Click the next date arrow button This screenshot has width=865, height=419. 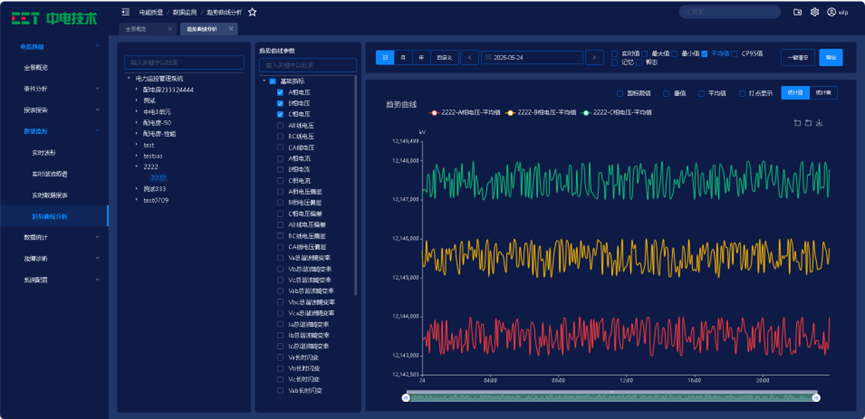coord(595,58)
